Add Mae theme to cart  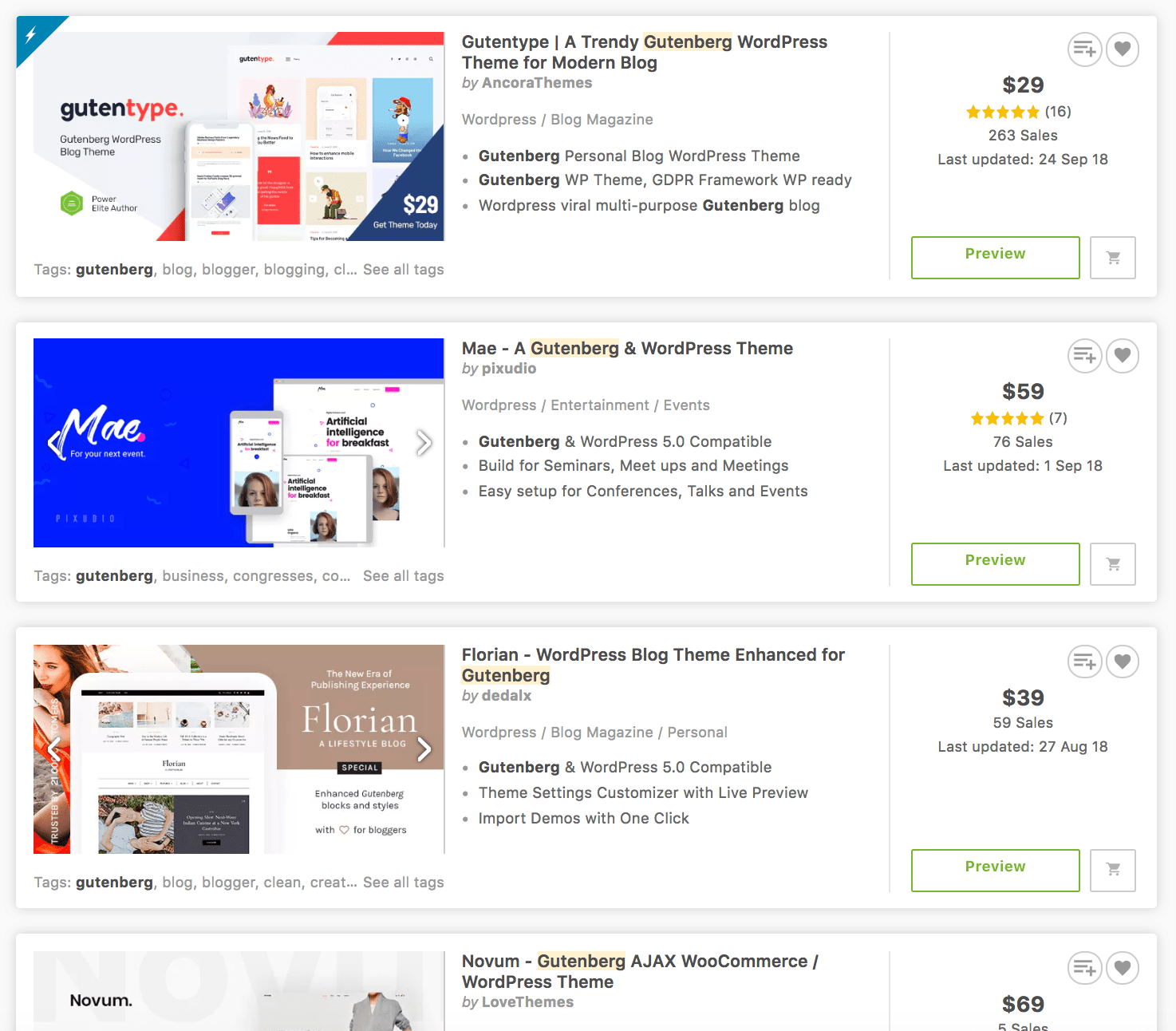point(1113,564)
